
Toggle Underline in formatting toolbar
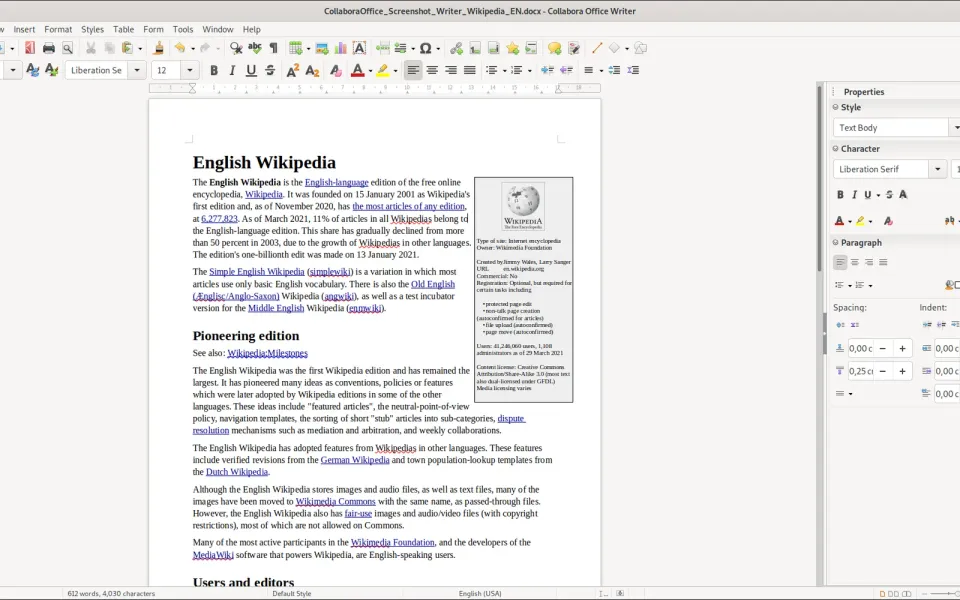coord(251,70)
